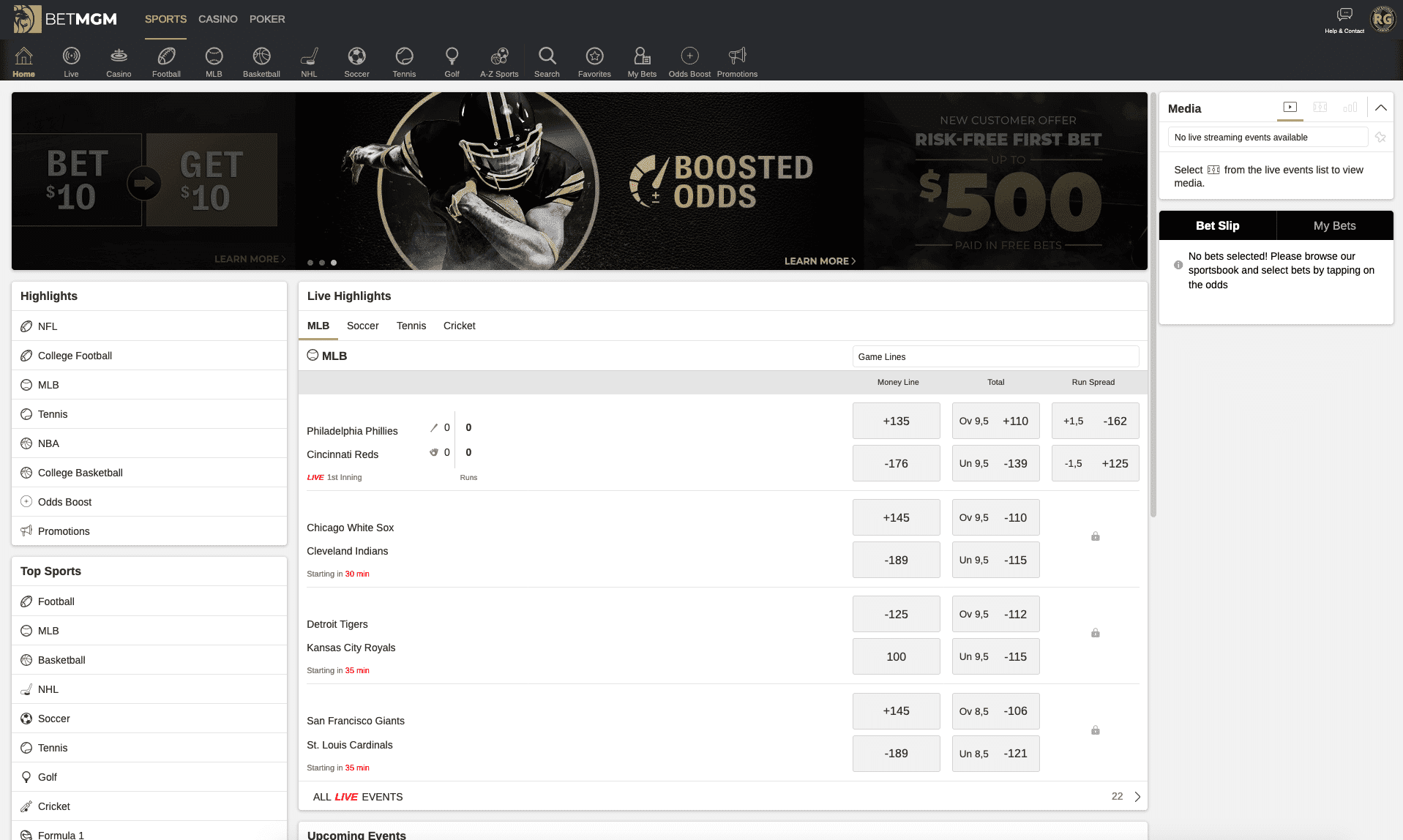Pin the Media panel with the pin icon
Screen dimensions: 1403x840
click(1380, 137)
